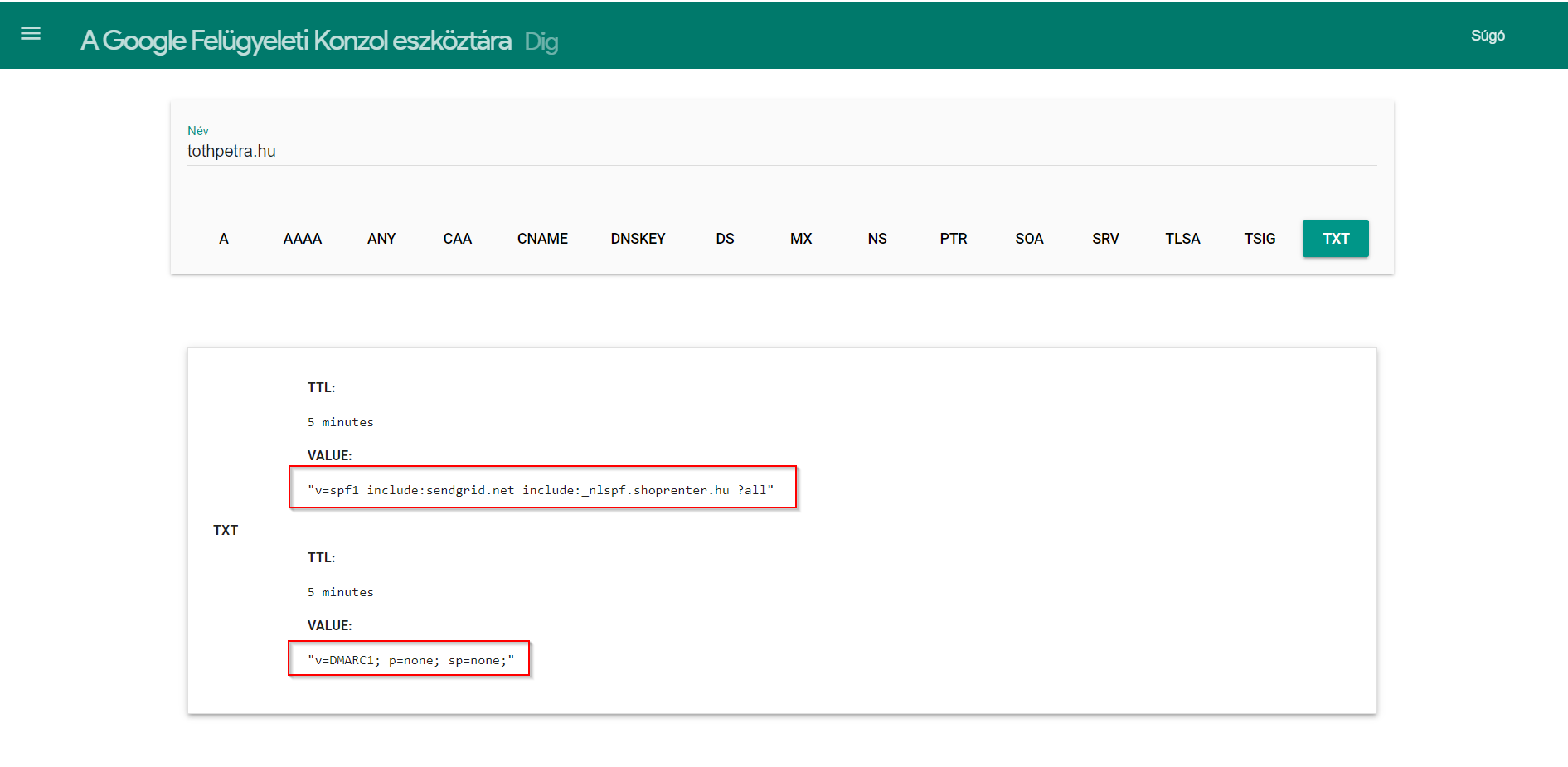The image size is (1568, 767).
Task: Click the first TTL: heading
Action: tap(321, 387)
